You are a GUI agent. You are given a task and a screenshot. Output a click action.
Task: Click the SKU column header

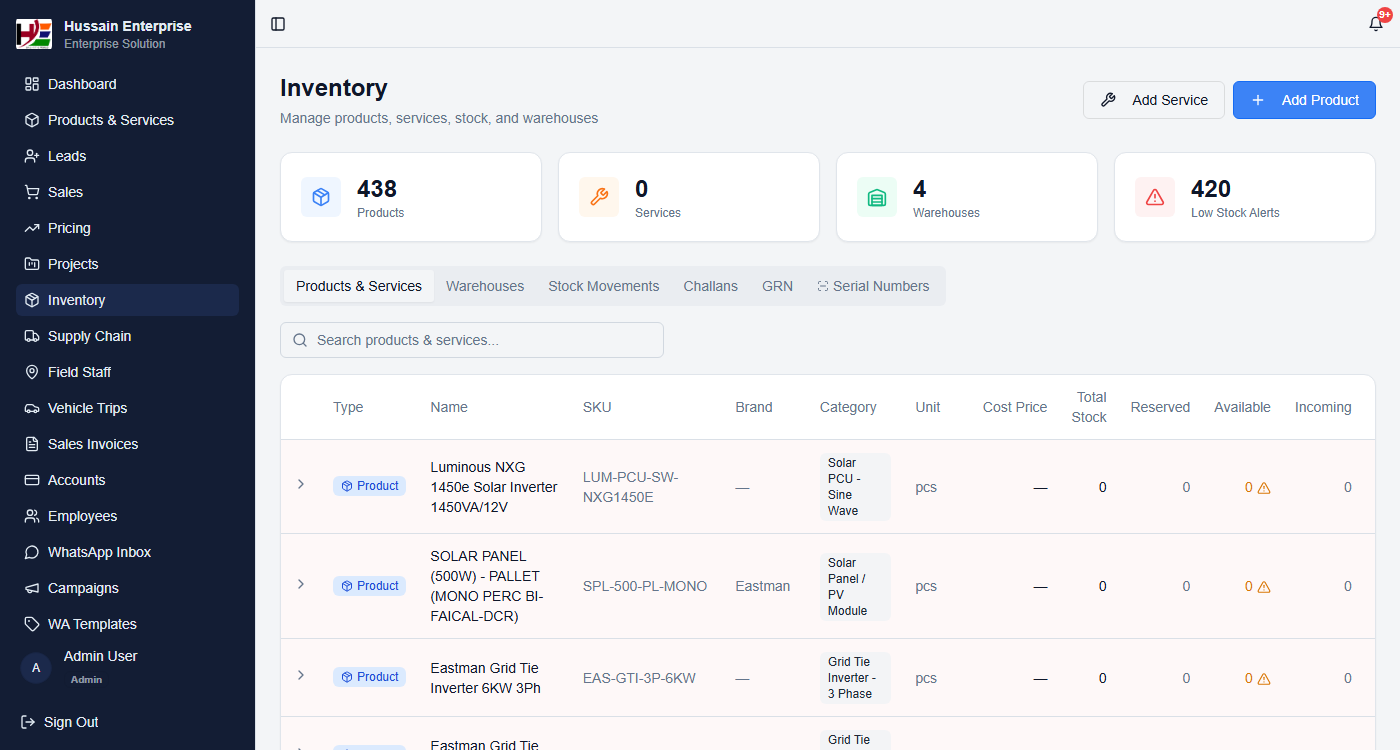[x=597, y=407]
